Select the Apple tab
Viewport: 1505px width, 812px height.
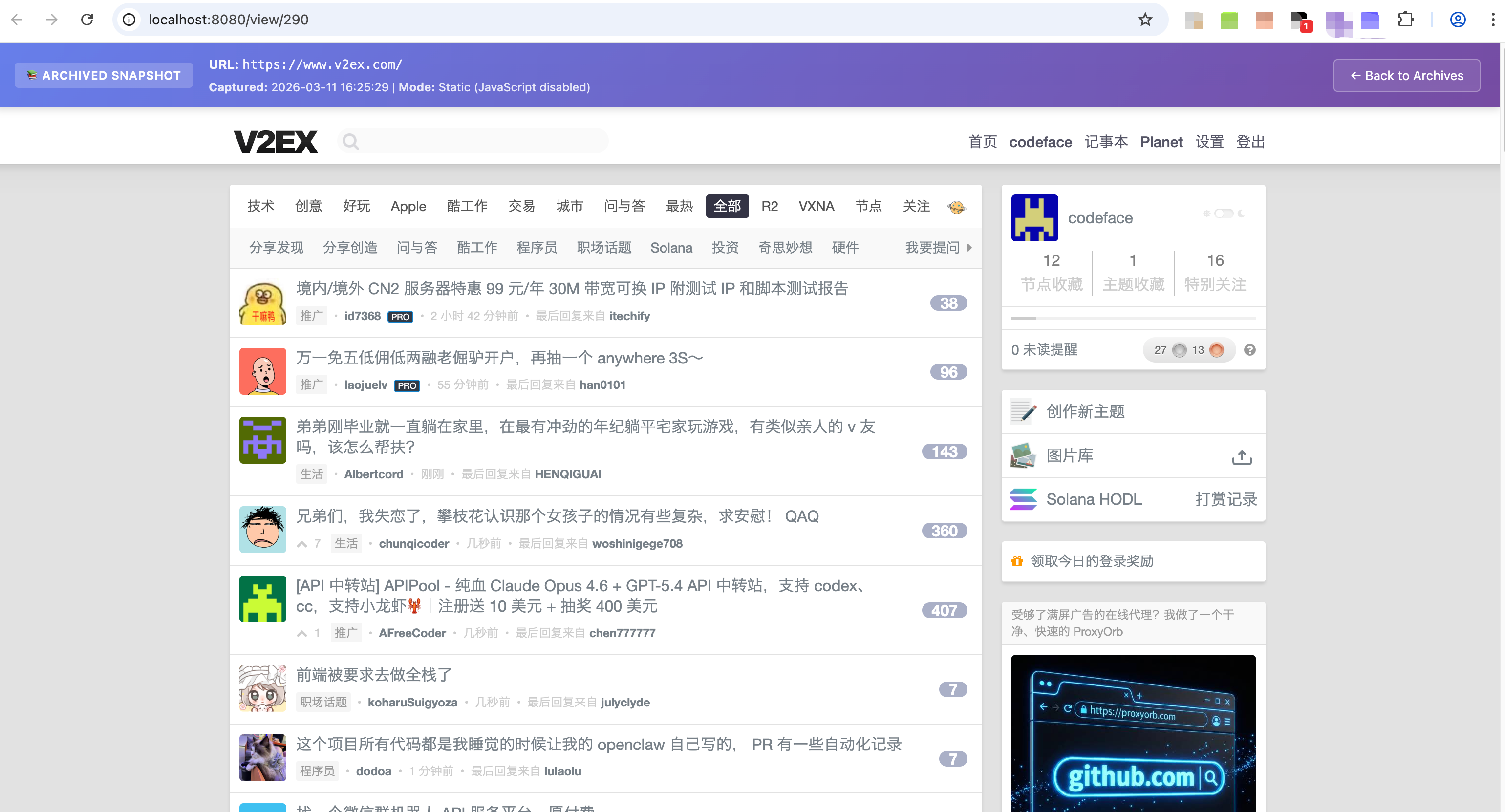point(408,206)
